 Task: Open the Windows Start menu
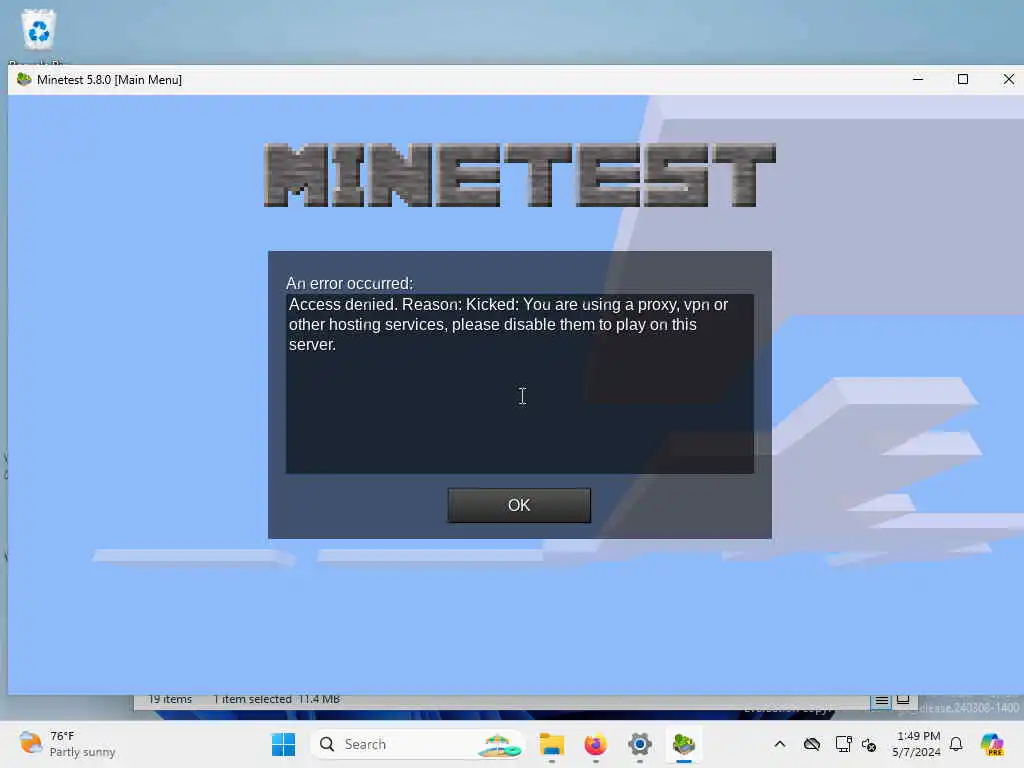283,744
